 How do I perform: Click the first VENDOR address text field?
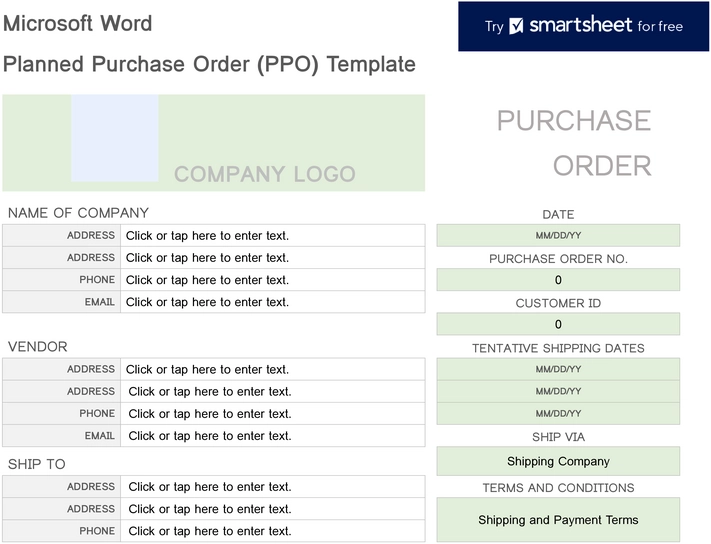(x=272, y=370)
